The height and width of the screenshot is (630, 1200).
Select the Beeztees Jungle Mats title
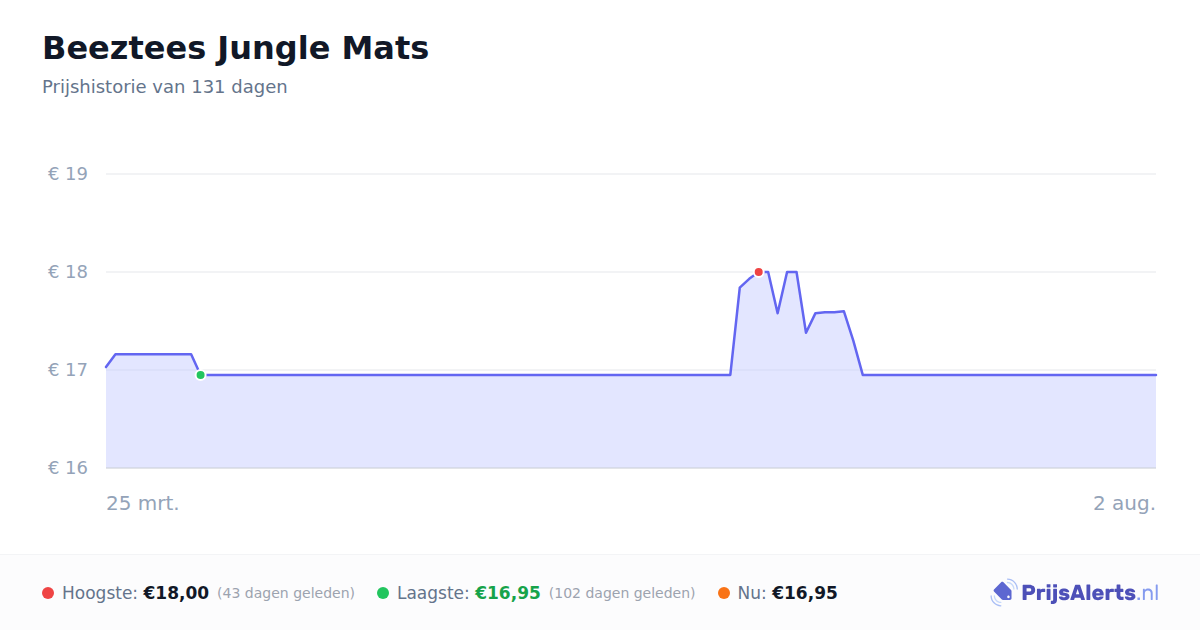[235, 48]
